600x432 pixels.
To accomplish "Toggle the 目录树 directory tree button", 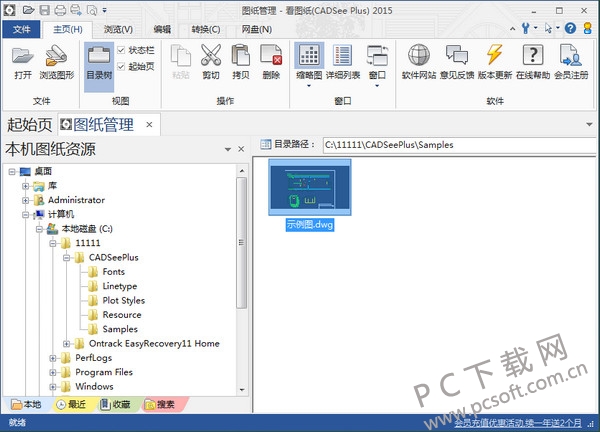I will pos(99,67).
